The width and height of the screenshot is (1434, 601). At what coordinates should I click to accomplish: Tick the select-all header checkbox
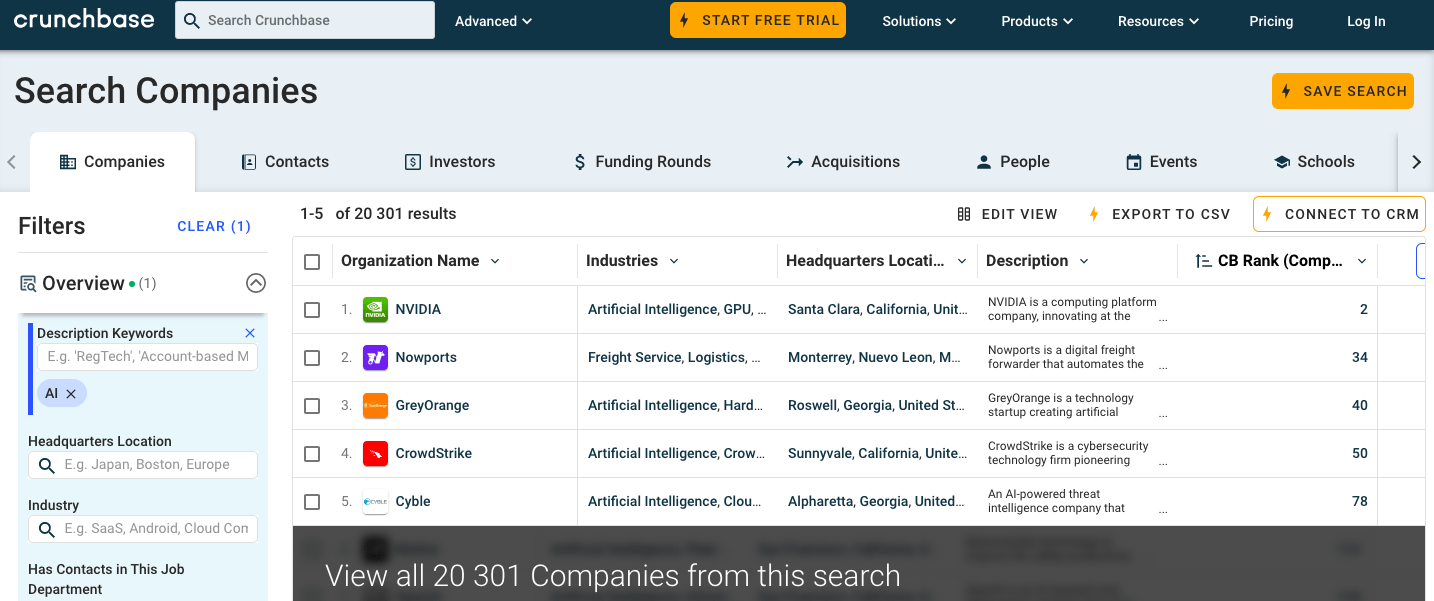tap(312, 262)
